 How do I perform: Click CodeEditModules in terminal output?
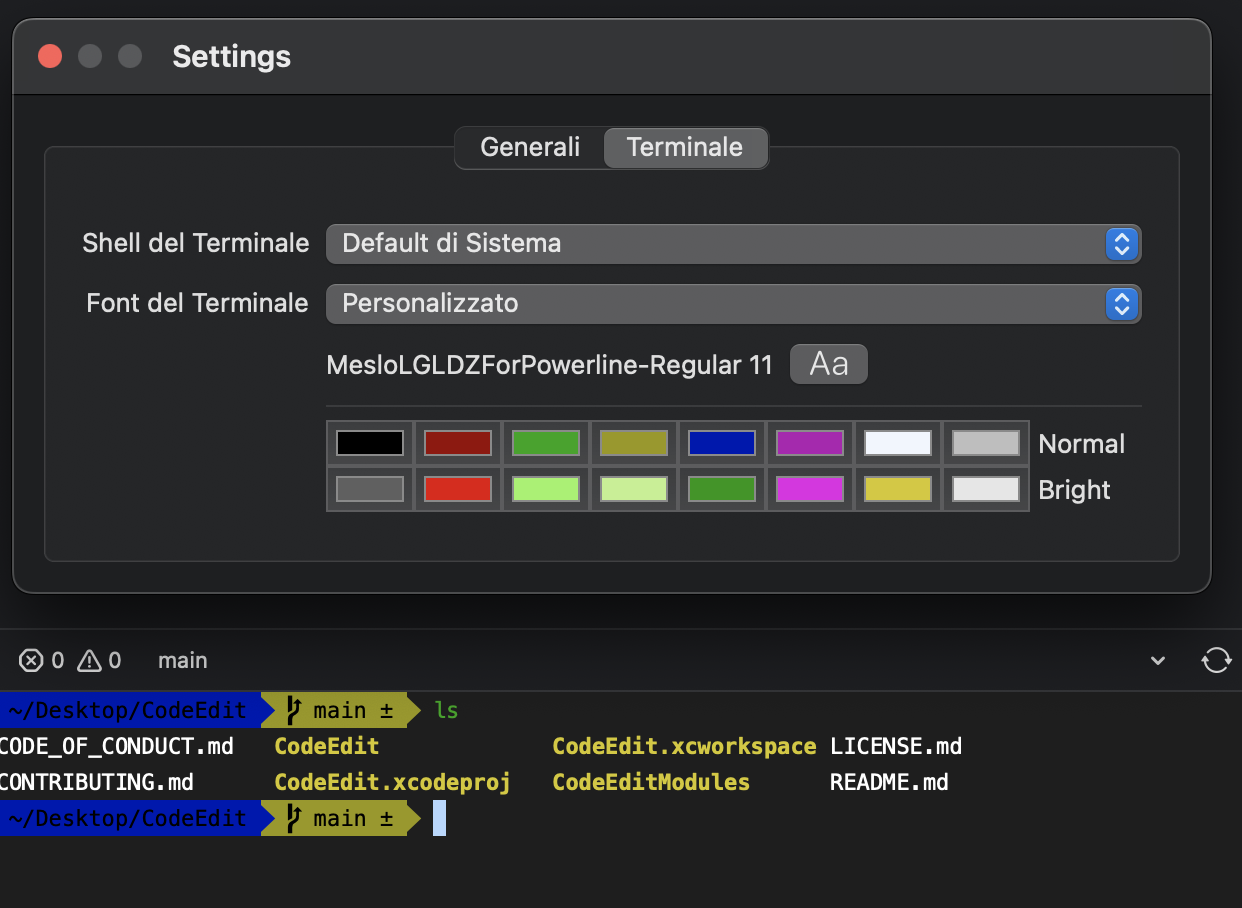tap(651, 782)
